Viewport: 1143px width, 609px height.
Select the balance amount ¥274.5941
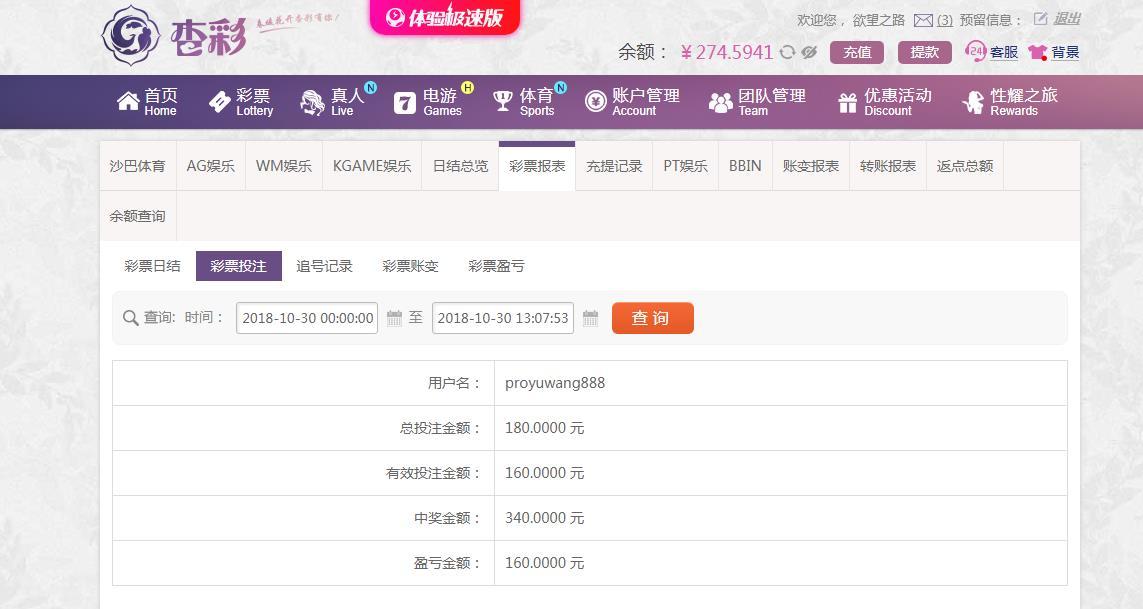[726, 52]
